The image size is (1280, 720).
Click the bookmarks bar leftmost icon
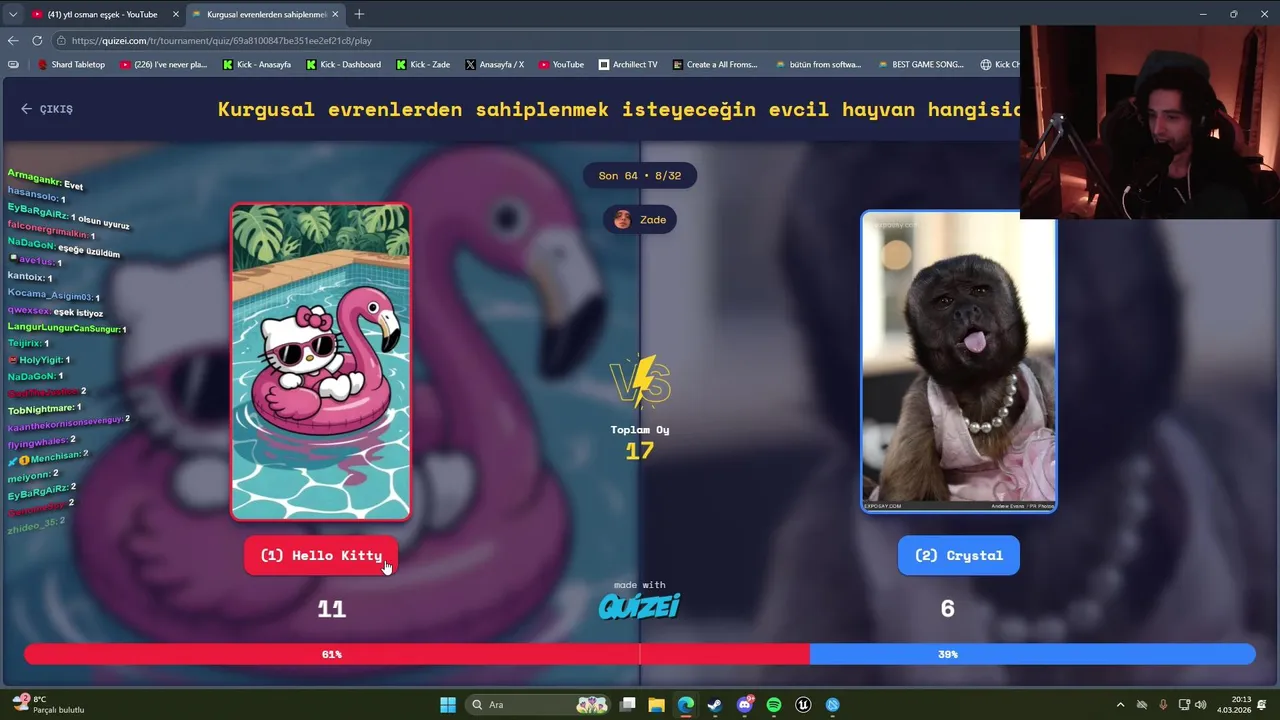pos(13,64)
